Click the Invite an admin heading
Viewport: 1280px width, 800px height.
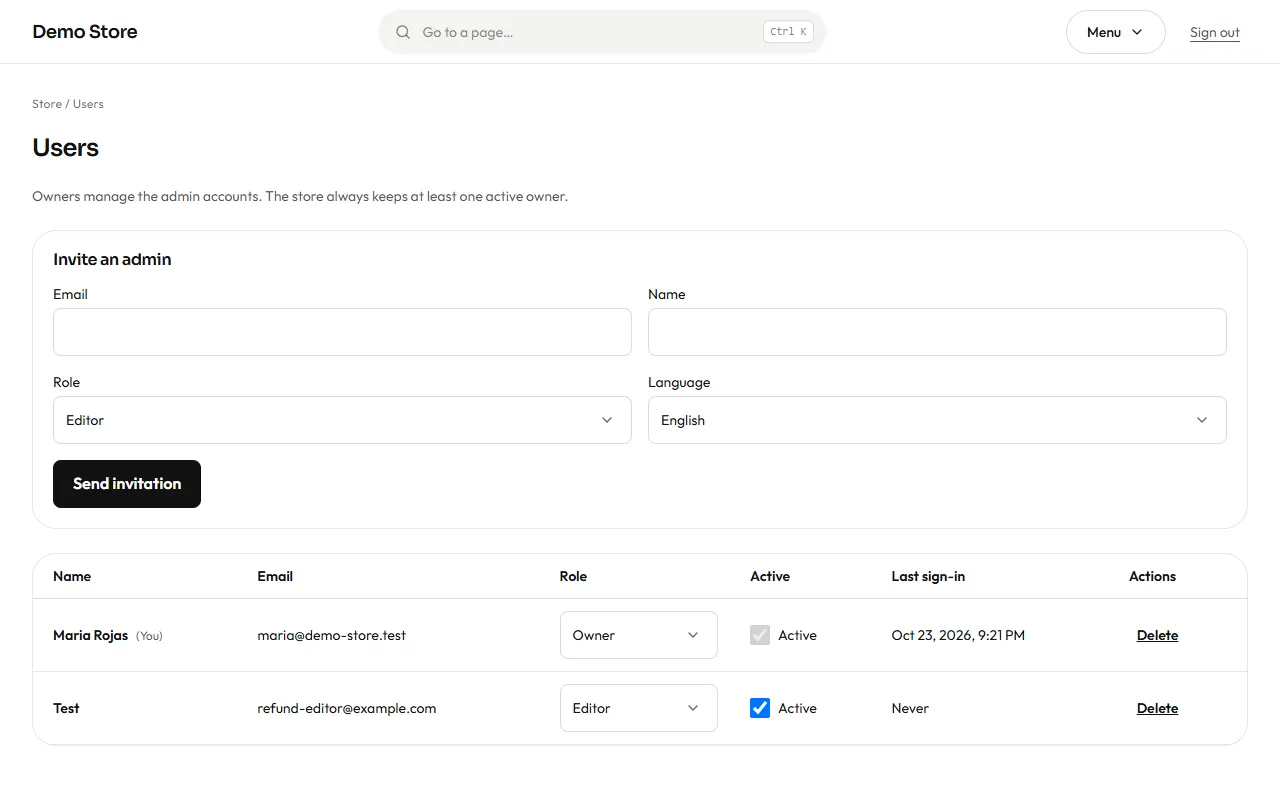pos(112,259)
